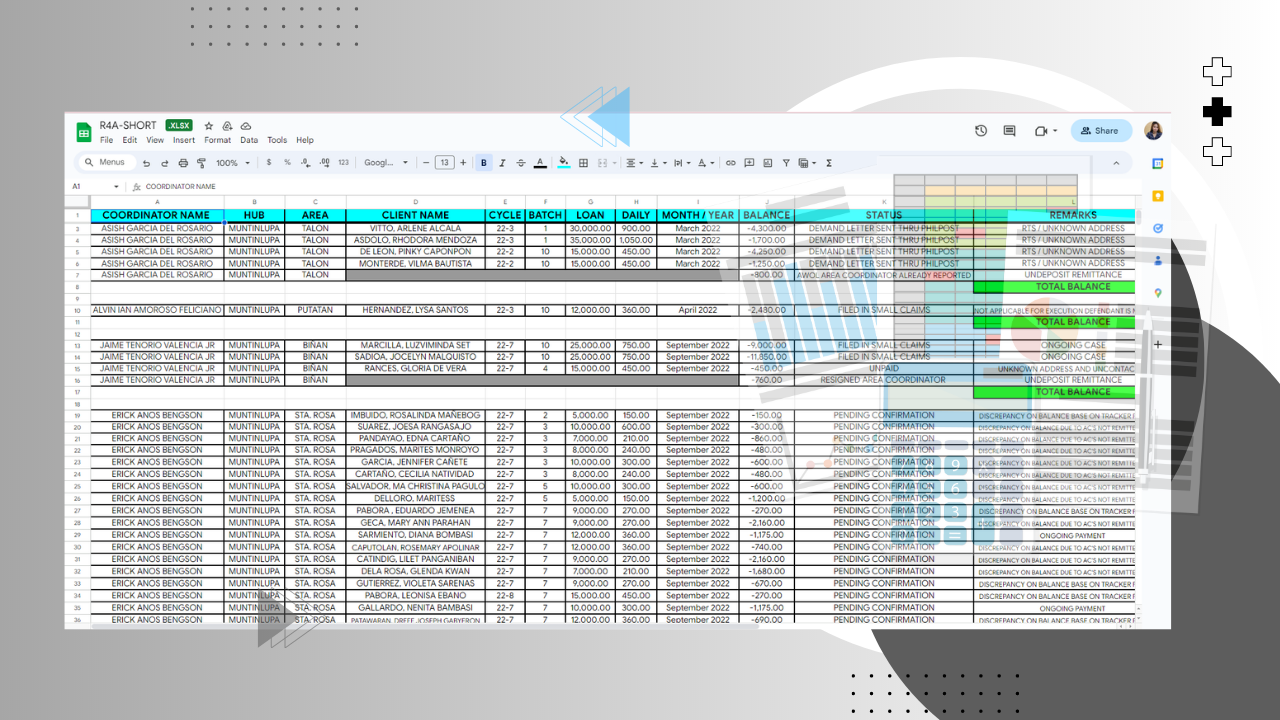Open Google Calendar in the side panel
This screenshot has width=1280, height=720.
(1157, 163)
